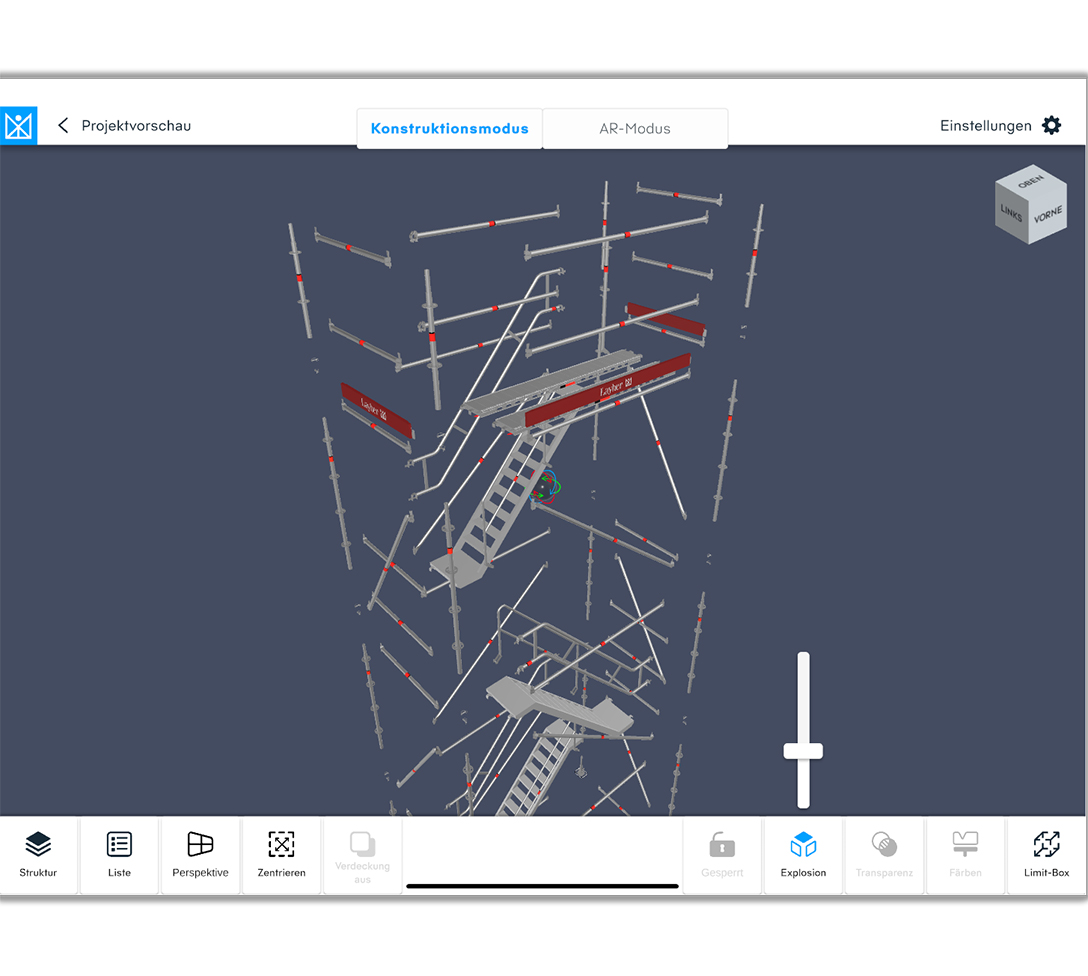Click the Projektvorschau back link
The width and height of the screenshot is (1088, 976).
pos(136,126)
